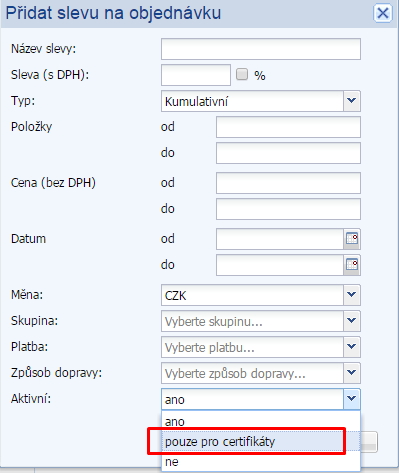Click the Název slevy input field
Image resolution: width=399 pixels, height=473 pixels.
click(x=261, y=49)
